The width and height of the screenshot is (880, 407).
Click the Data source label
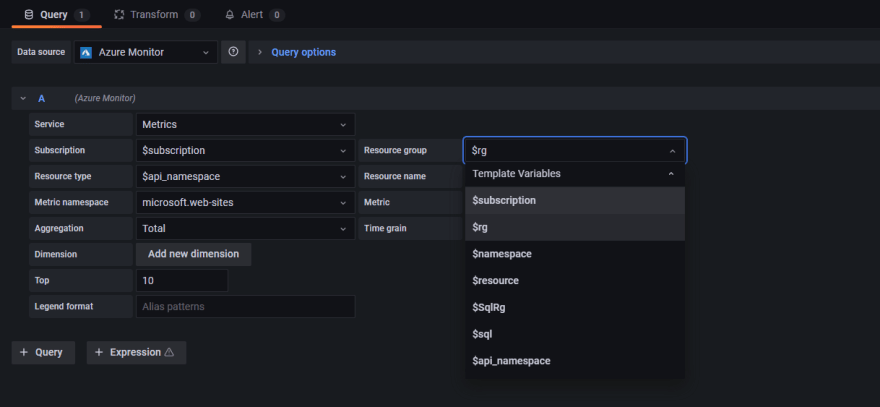tap(41, 52)
